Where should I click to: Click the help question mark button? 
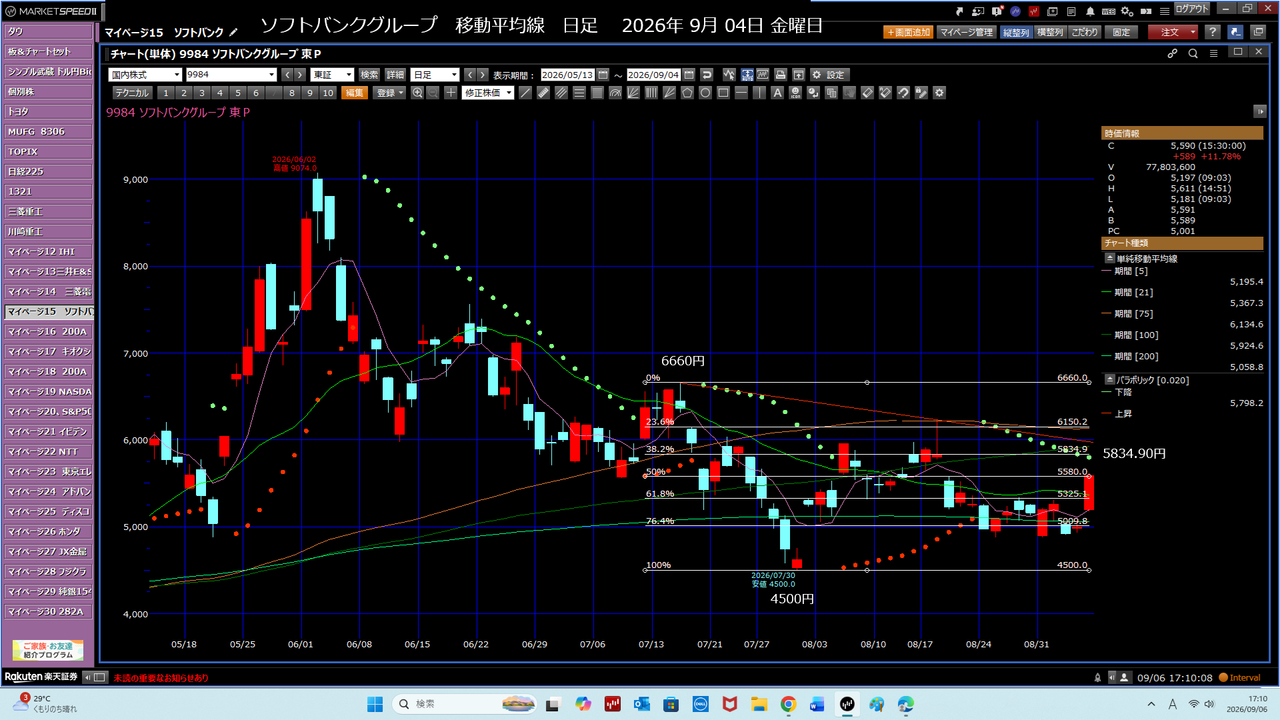1212,32
